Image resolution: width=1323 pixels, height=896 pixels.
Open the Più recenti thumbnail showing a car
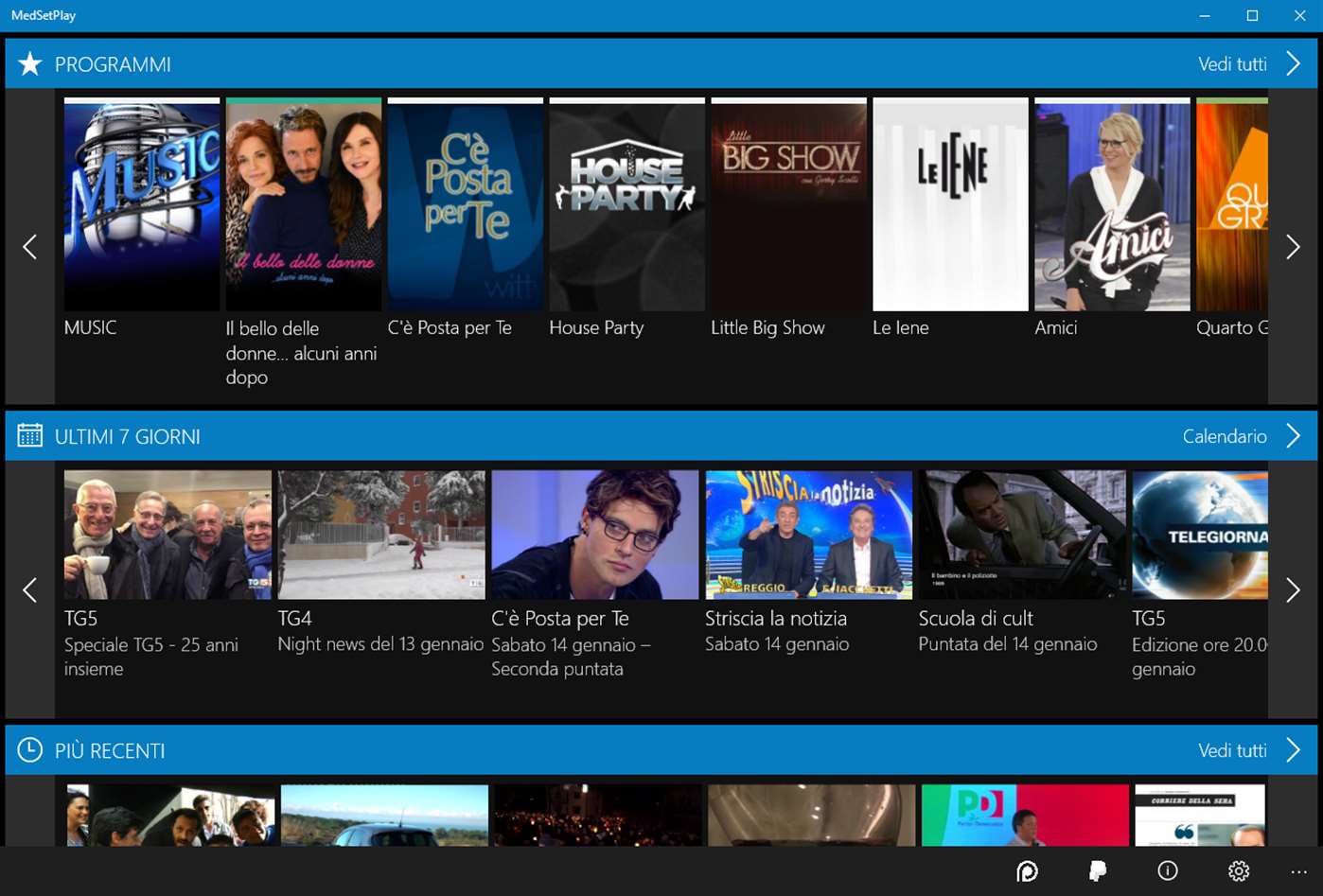pos(384,815)
